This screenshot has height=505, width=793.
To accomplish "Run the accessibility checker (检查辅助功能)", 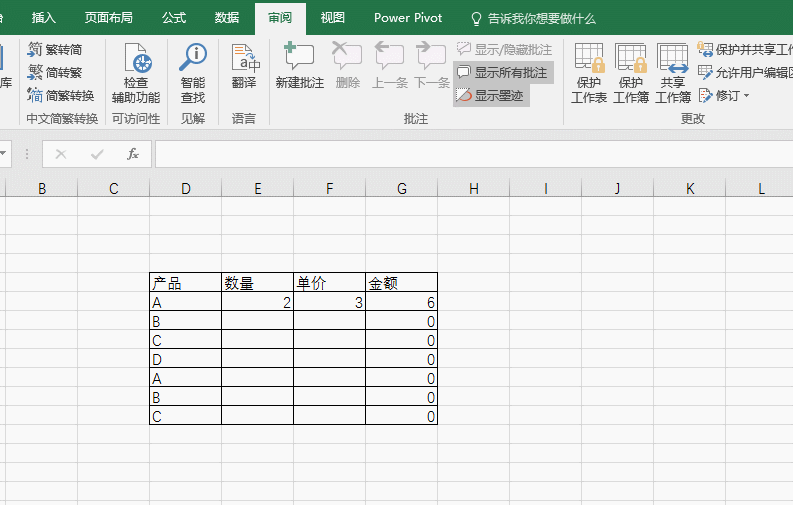I will [135, 73].
